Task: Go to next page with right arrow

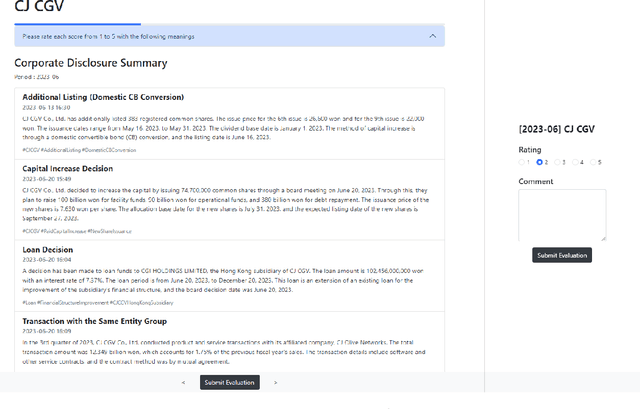Action: 275,382
